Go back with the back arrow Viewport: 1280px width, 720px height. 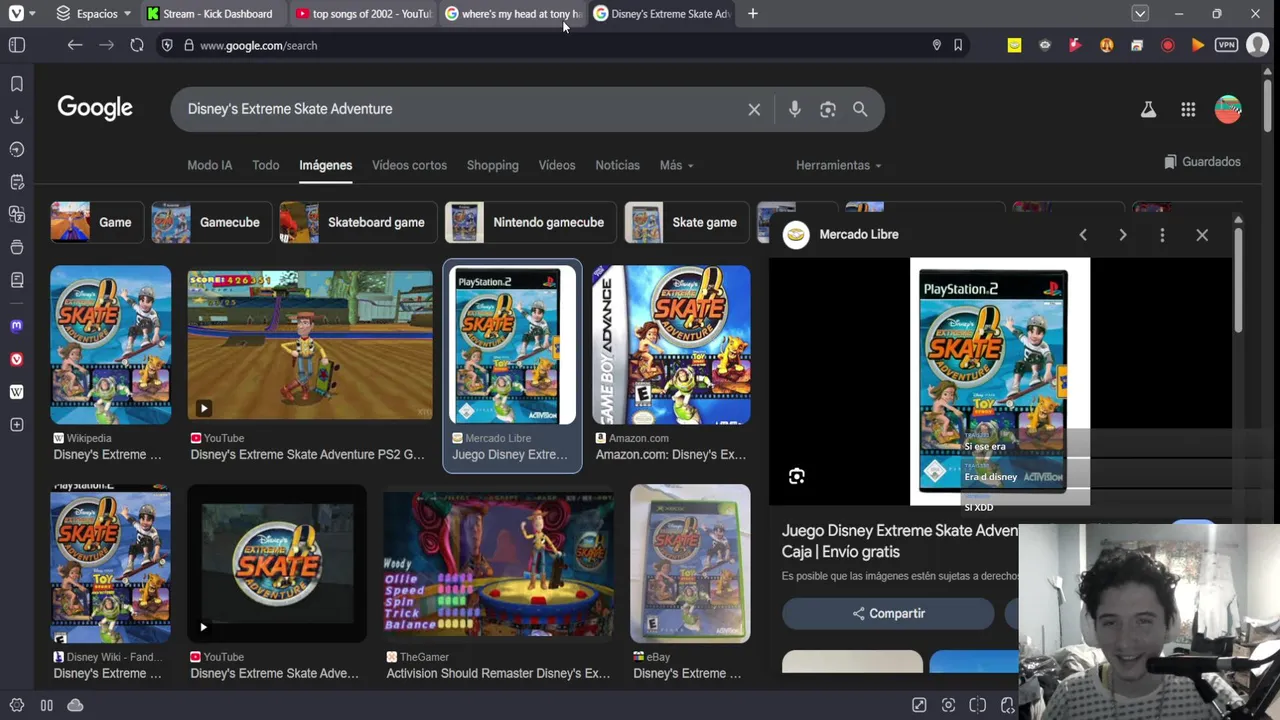74,45
